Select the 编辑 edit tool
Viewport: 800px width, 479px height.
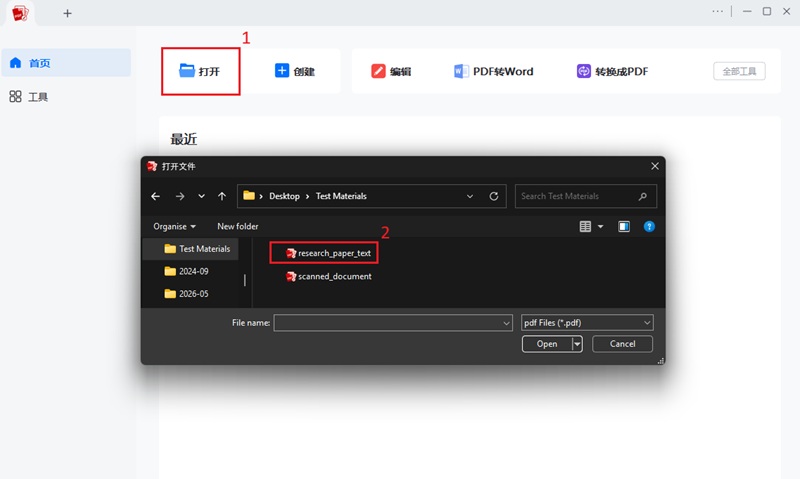point(391,71)
